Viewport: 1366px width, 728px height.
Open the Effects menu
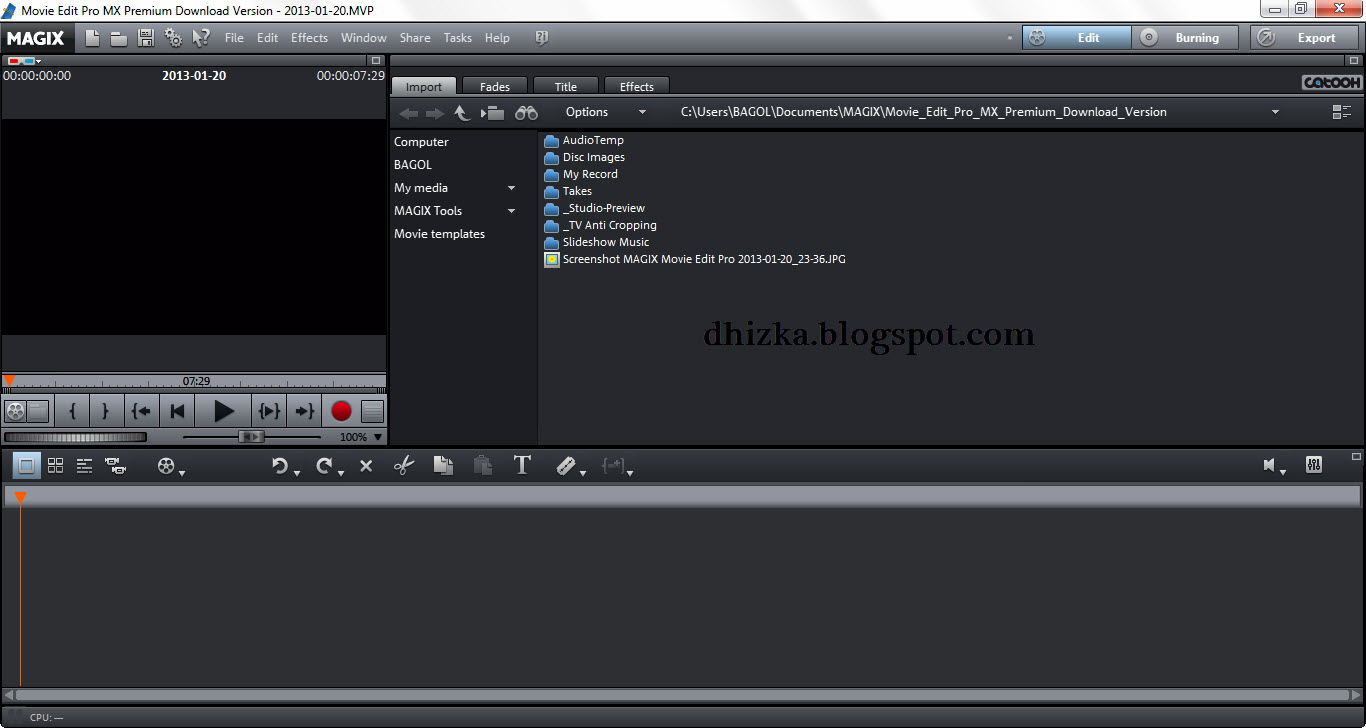tap(309, 38)
